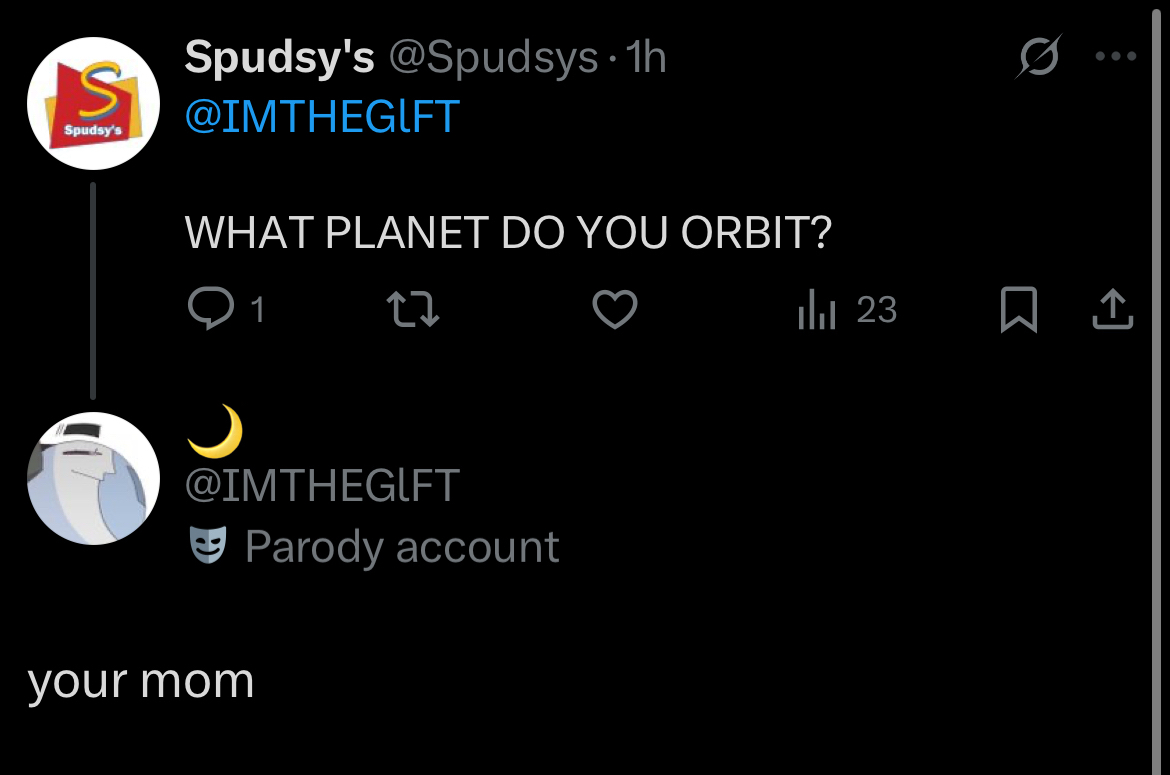Click the Parody account label text
The width and height of the screenshot is (1170, 775).
coord(401,547)
